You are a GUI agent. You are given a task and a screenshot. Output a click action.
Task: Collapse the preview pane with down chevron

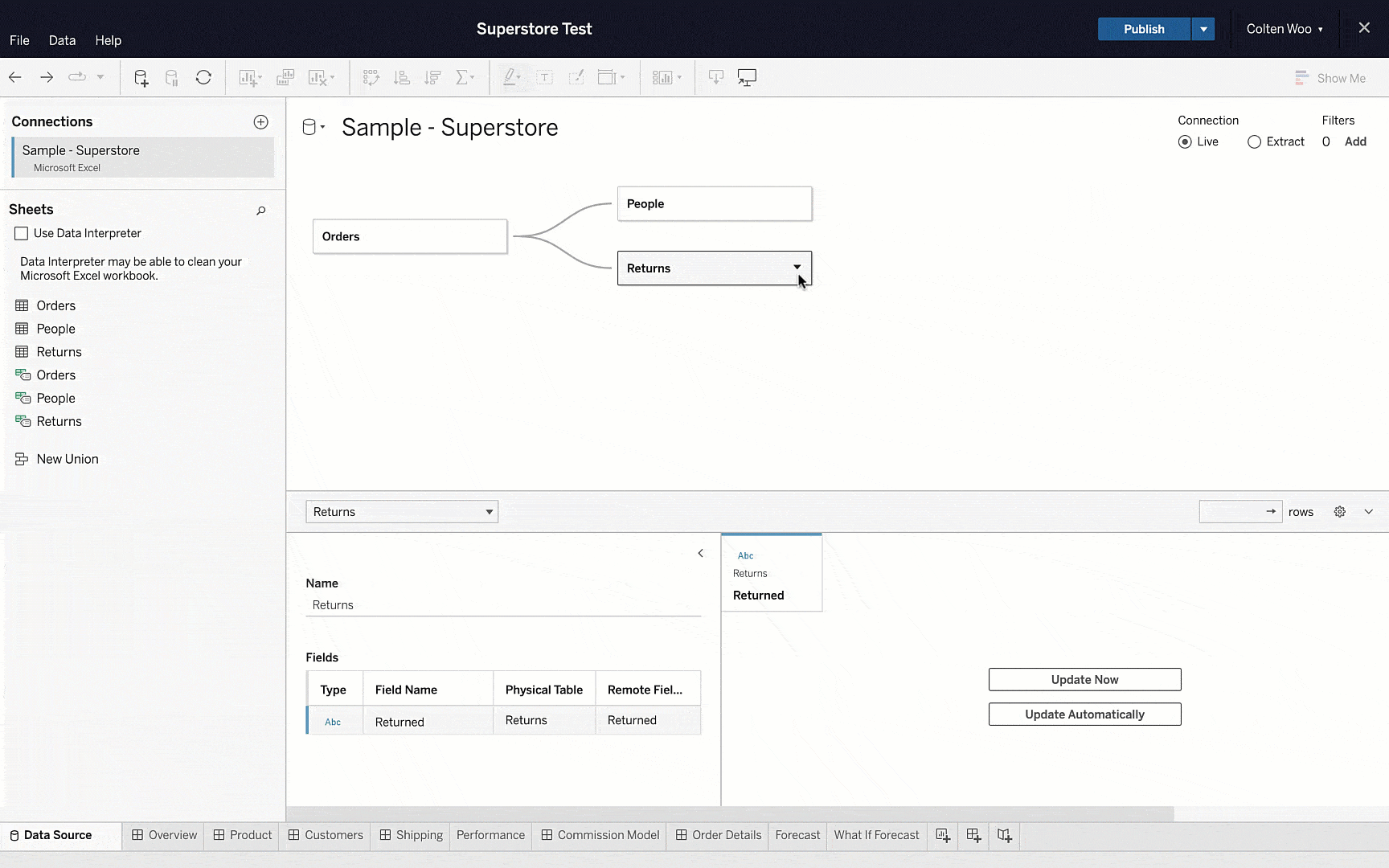point(1369,512)
